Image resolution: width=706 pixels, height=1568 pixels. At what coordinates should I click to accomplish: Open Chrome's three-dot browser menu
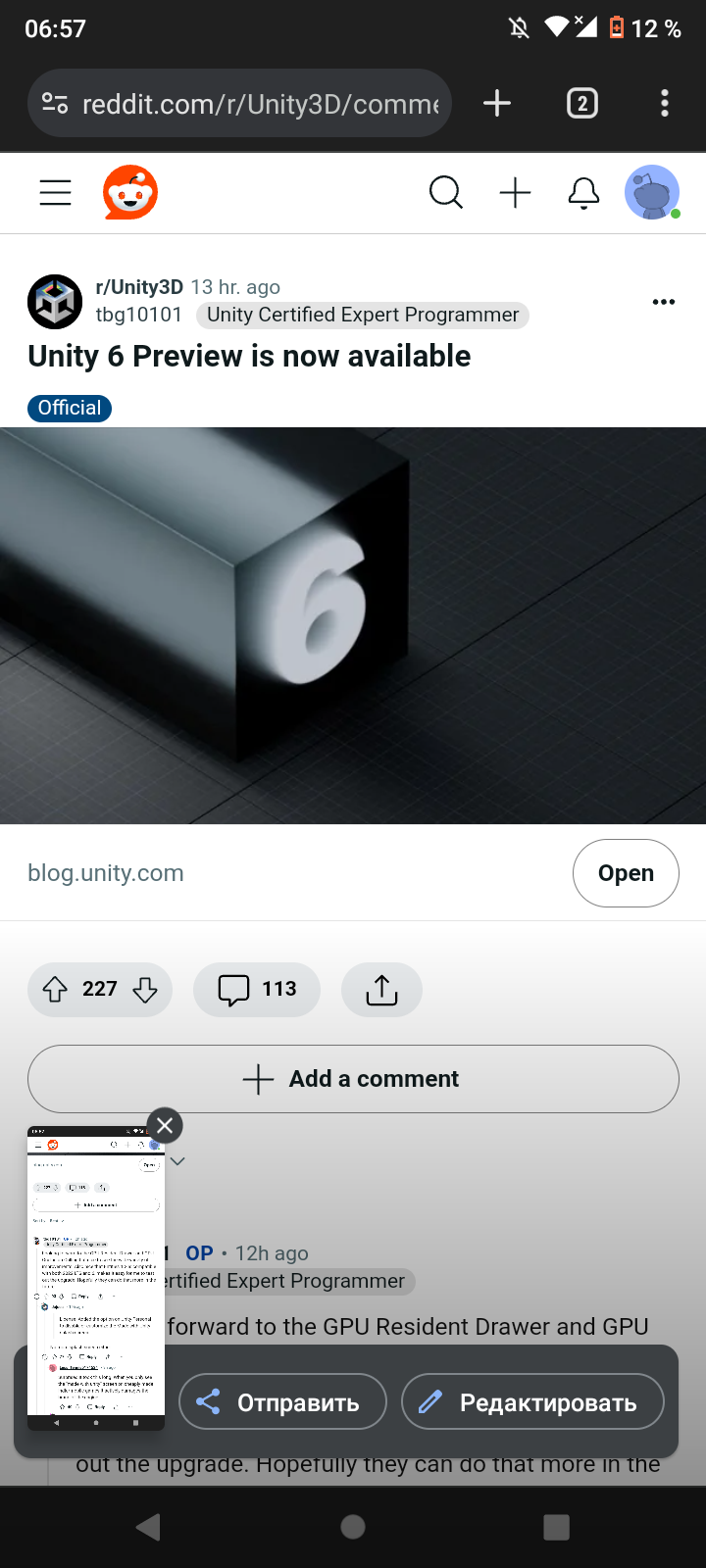pyautogui.click(x=665, y=103)
